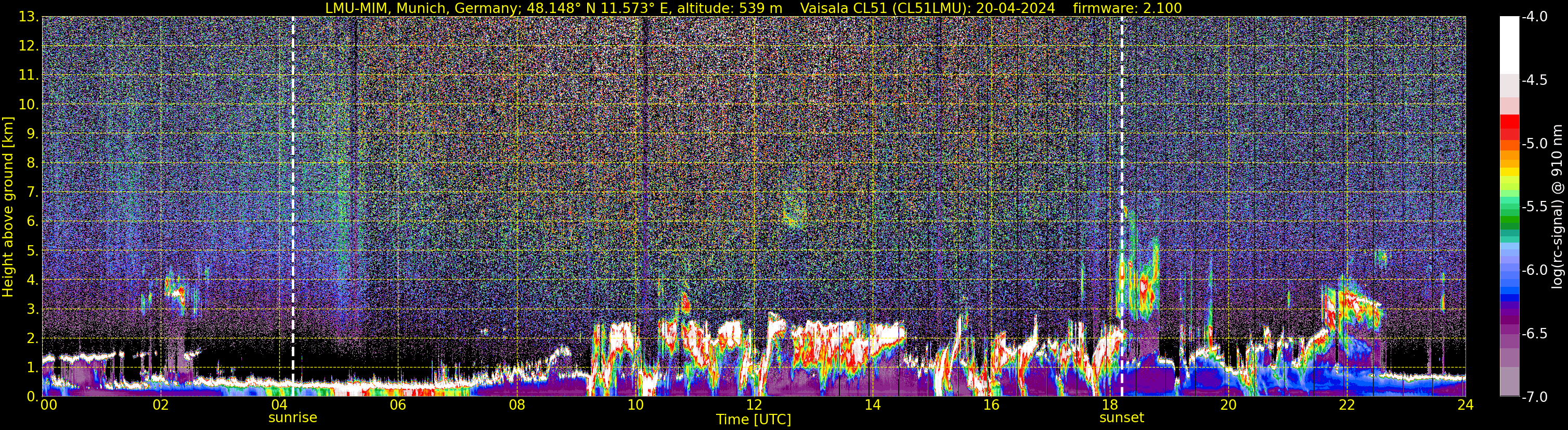The image size is (1568, 430).
Task: Click the 'sunset' label below the axis
Action: click(x=1122, y=418)
